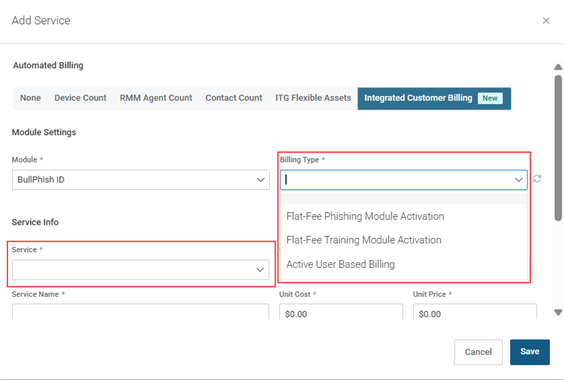Switch to Device Count tab
This screenshot has height=380, width=564.
(x=80, y=98)
